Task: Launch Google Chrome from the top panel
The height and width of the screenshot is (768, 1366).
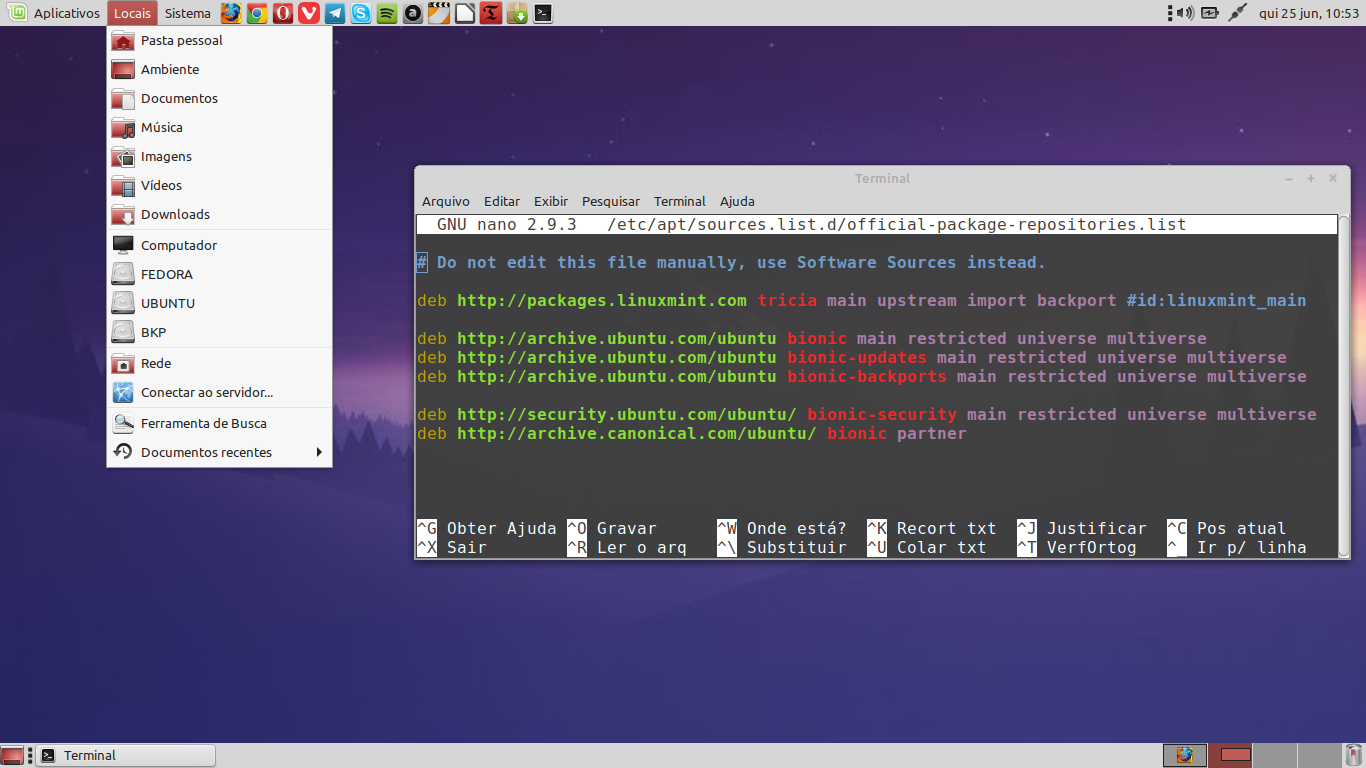Action: tap(257, 13)
